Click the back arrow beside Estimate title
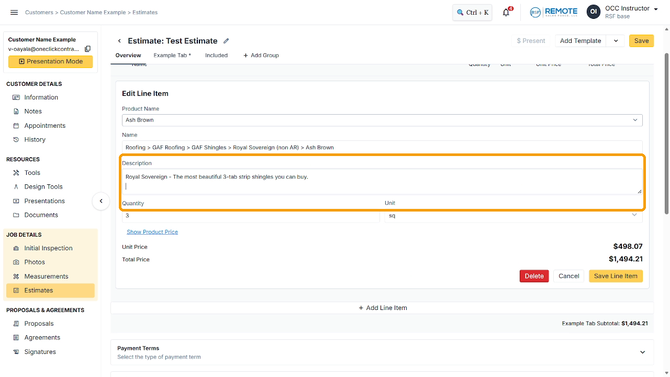The height and width of the screenshot is (377, 670). (119, 41)
